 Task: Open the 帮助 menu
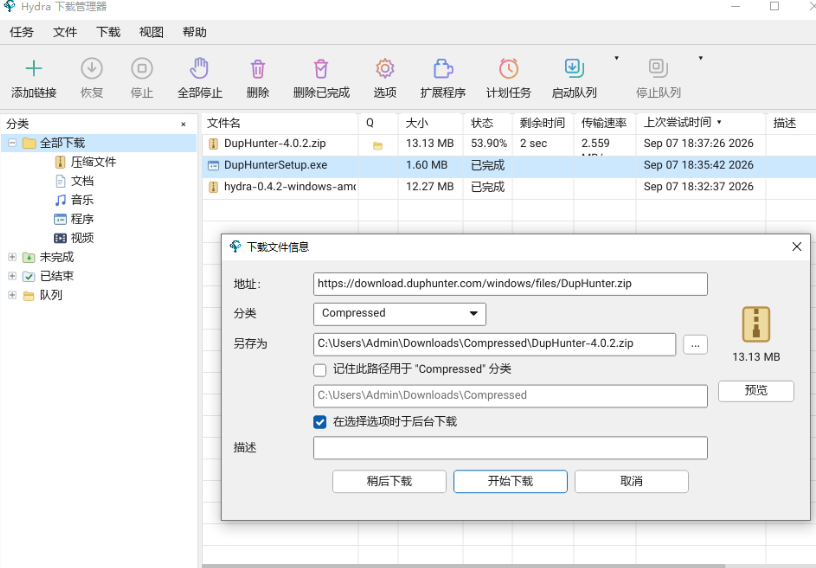click(x=195, y=32)
